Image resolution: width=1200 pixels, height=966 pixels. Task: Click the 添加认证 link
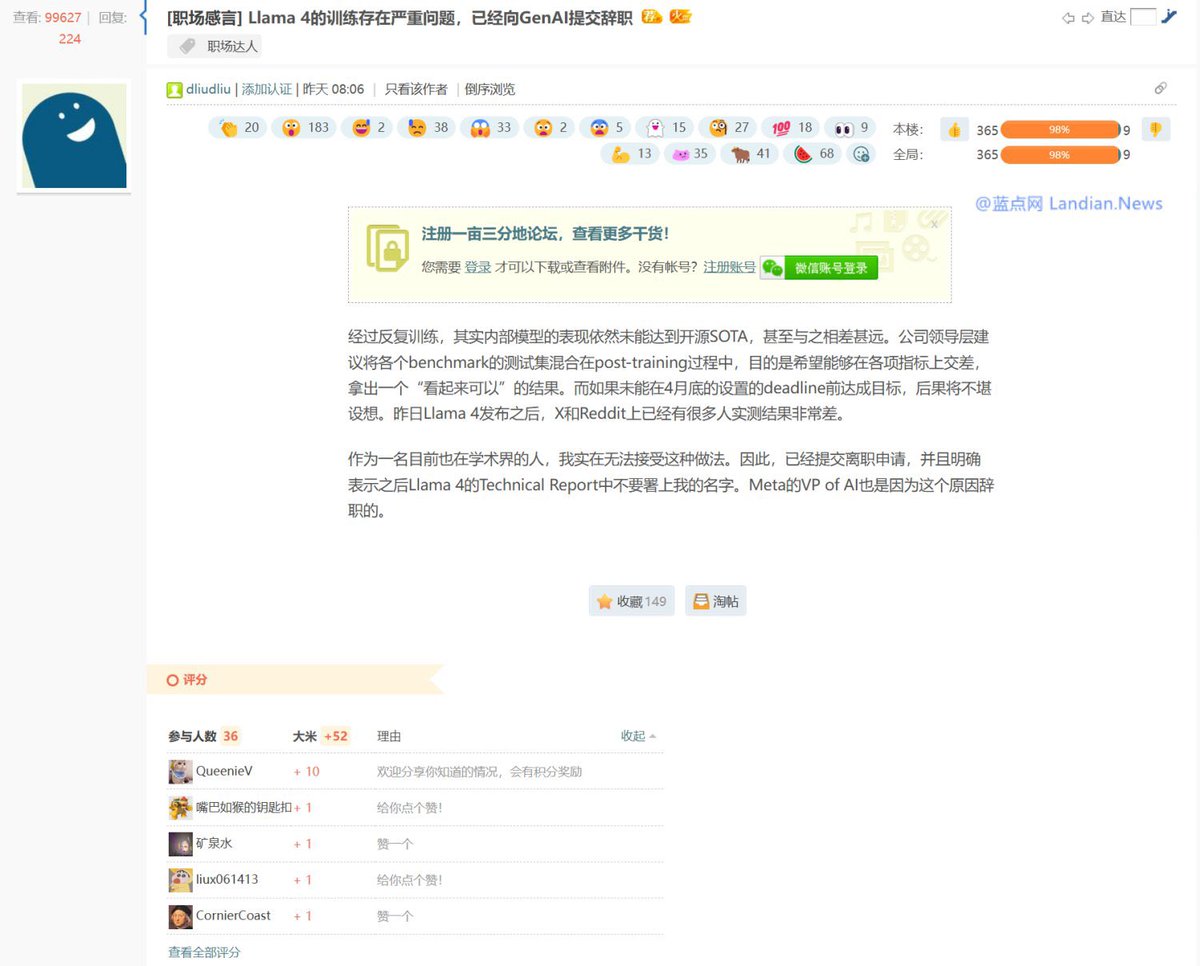[267, 89]
